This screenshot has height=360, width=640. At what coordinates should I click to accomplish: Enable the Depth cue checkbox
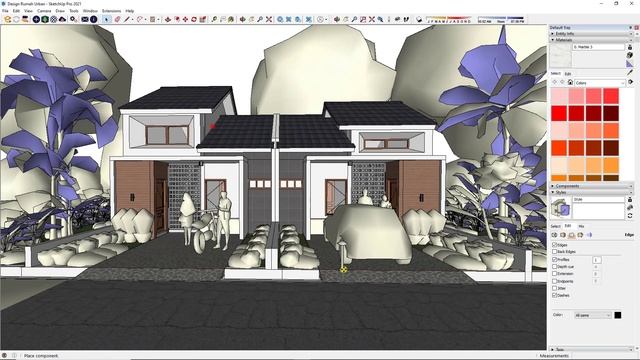[555, 267]
